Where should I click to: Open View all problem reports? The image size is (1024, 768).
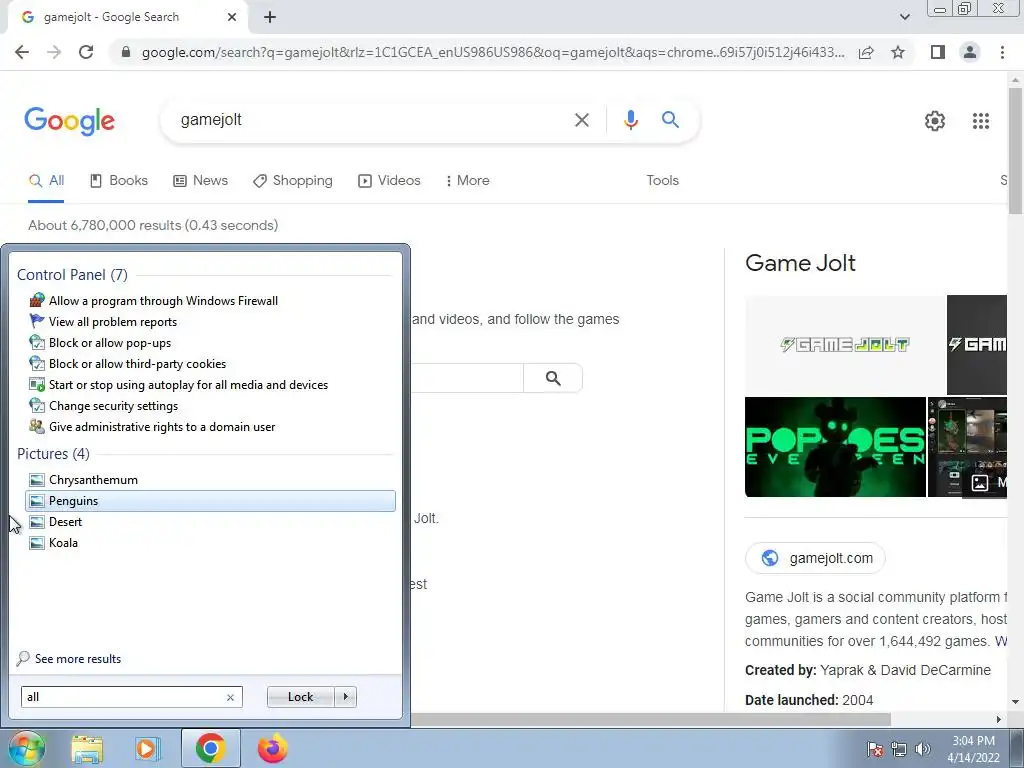[x=113, y=322]
